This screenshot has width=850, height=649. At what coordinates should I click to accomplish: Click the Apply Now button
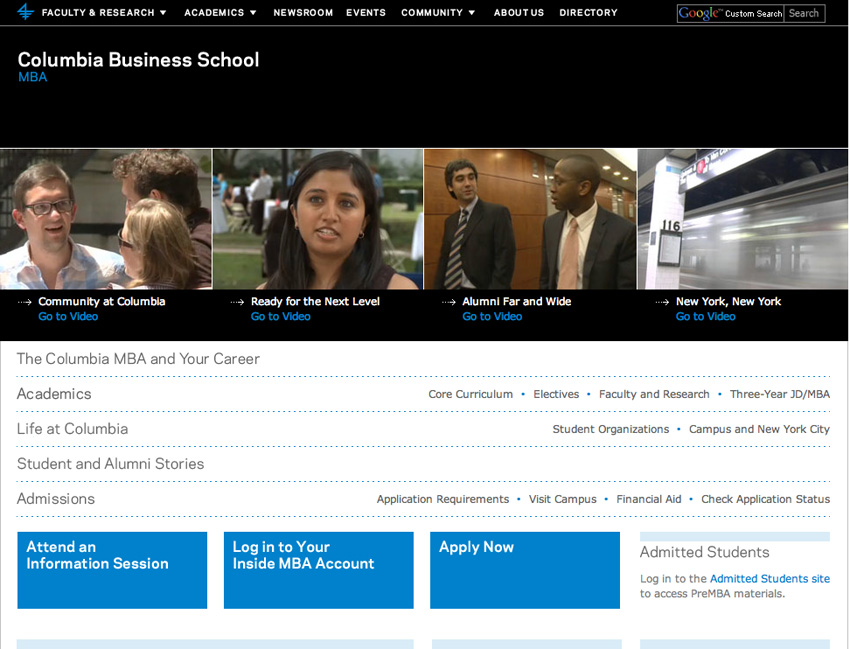[524, 569]
